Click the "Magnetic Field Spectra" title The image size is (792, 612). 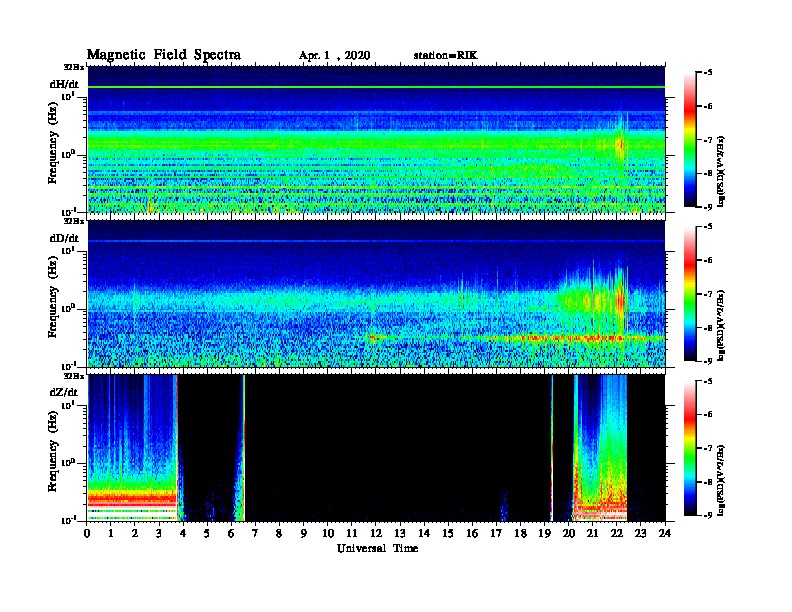tap(163, 55)
